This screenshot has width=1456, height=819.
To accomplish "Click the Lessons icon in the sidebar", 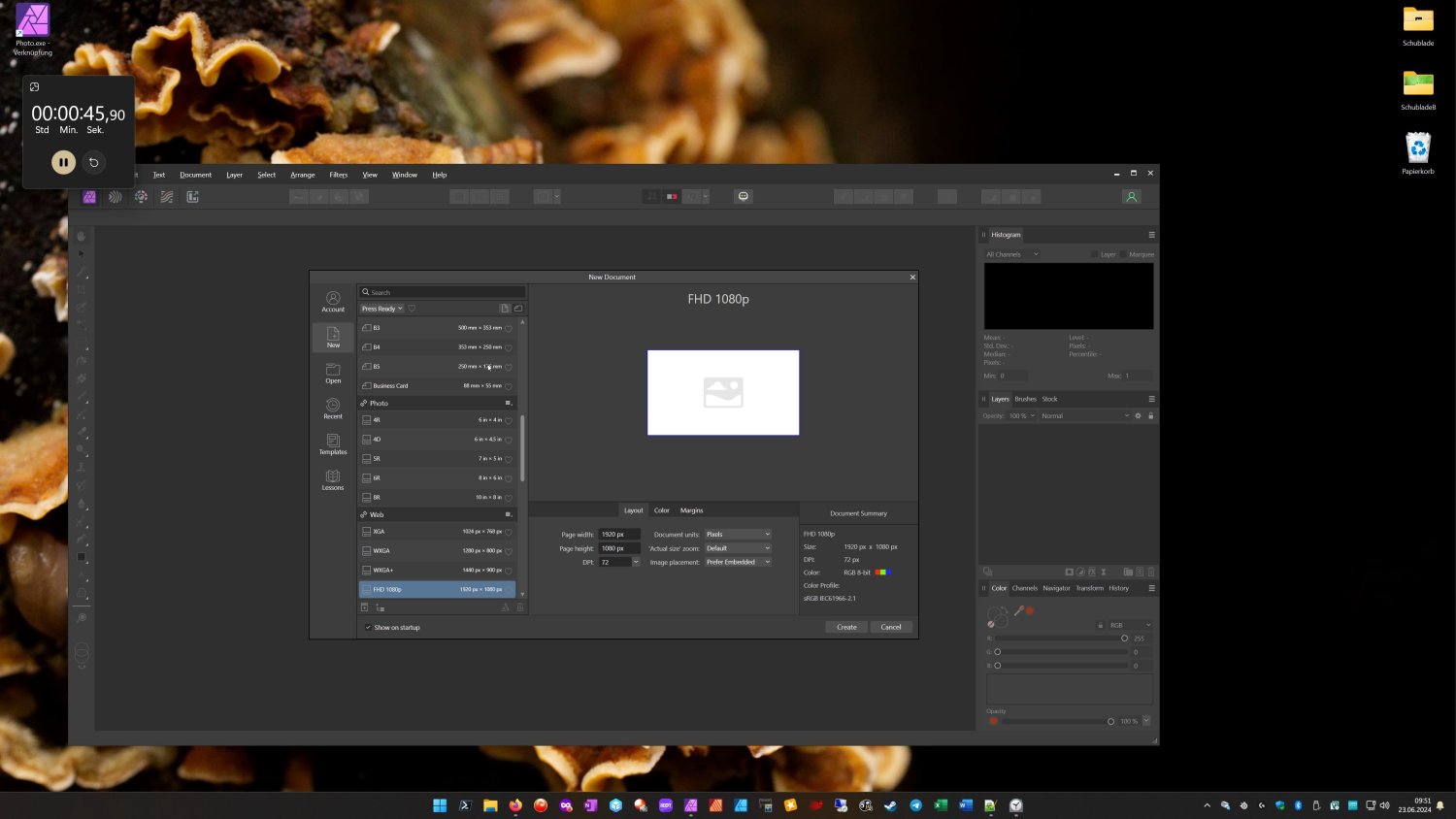I will (x=333, y=480).
